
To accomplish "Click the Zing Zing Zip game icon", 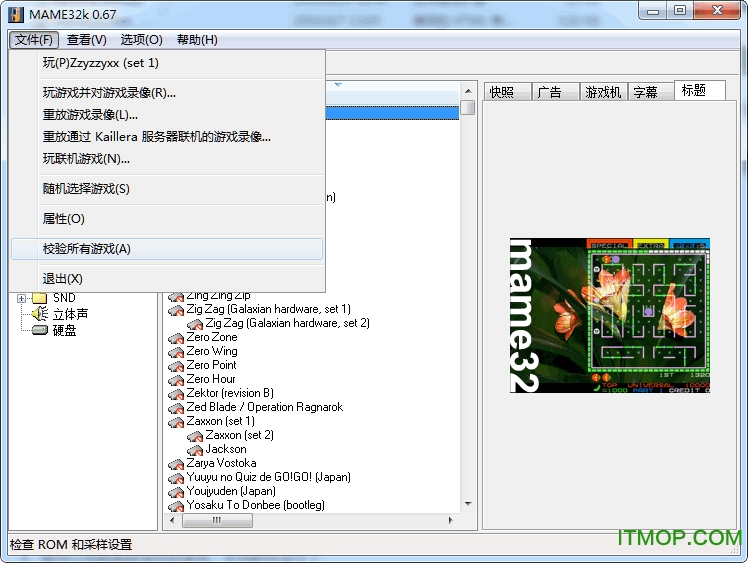I will [176, 296].
